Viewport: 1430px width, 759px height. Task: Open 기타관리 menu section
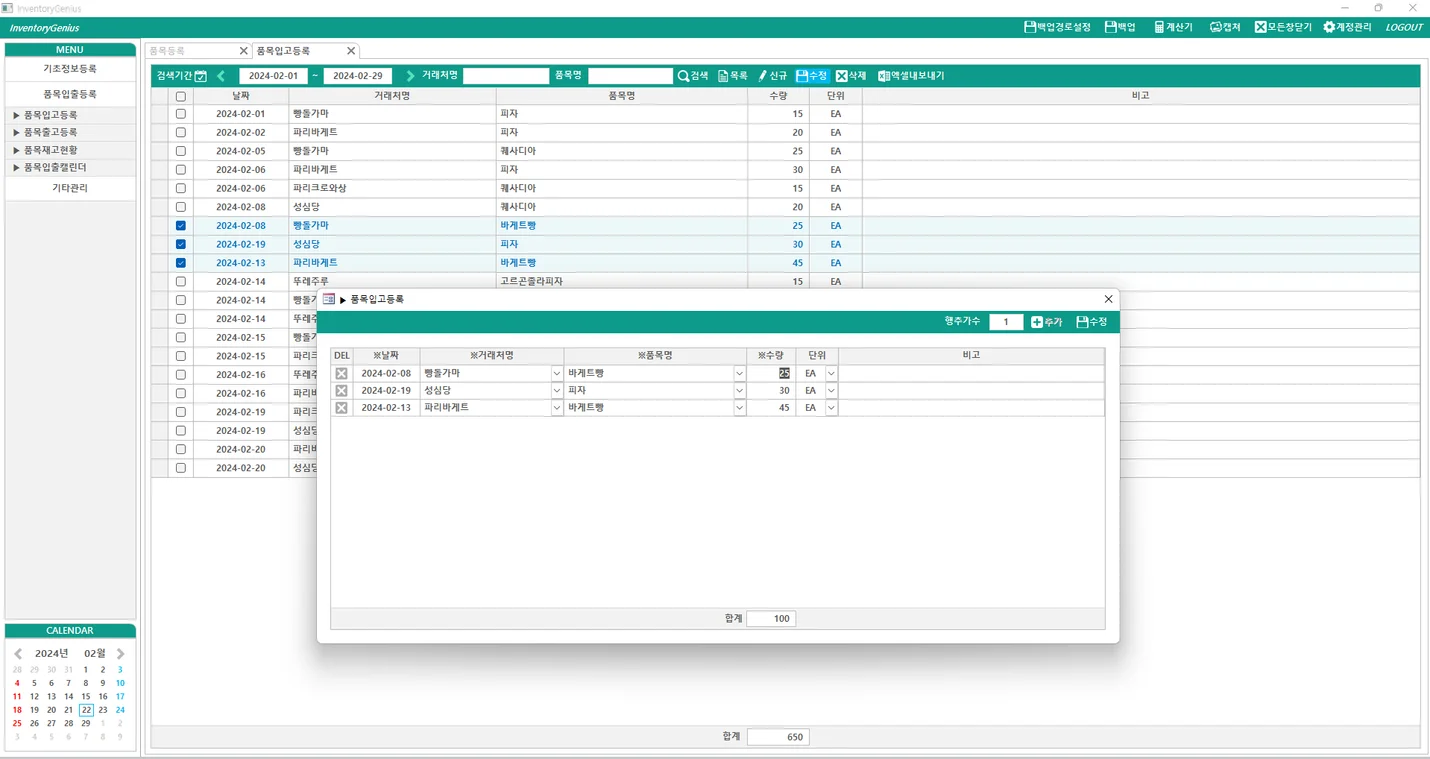tap(70, 187)
